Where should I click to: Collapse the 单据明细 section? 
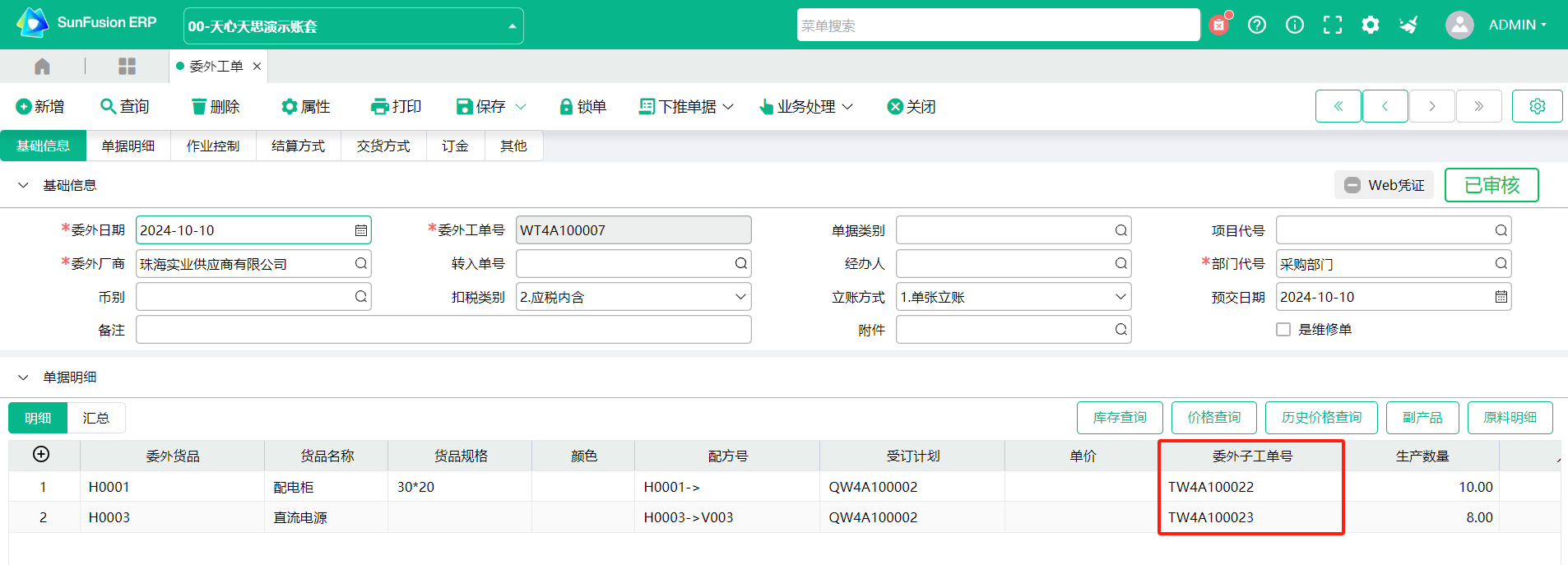click(23, 377)
